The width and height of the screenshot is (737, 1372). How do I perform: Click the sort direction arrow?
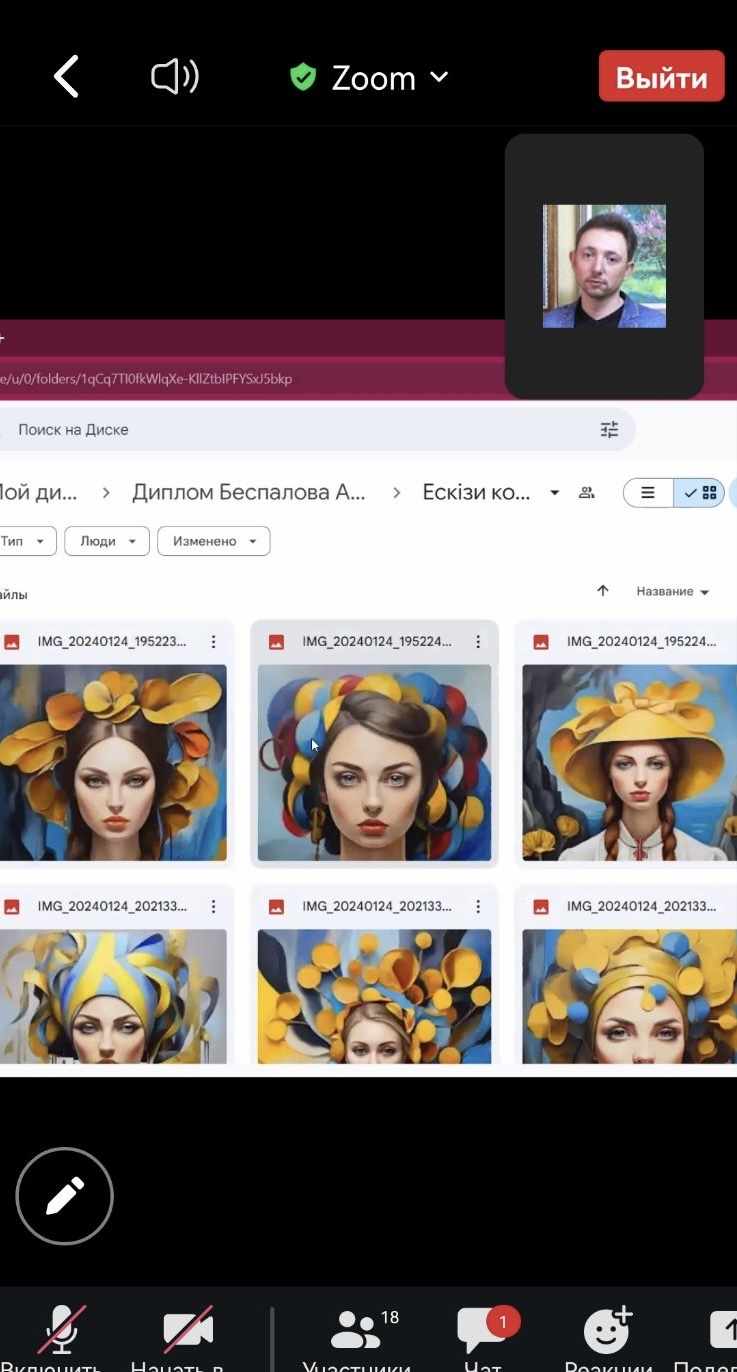tap(603, 591)
